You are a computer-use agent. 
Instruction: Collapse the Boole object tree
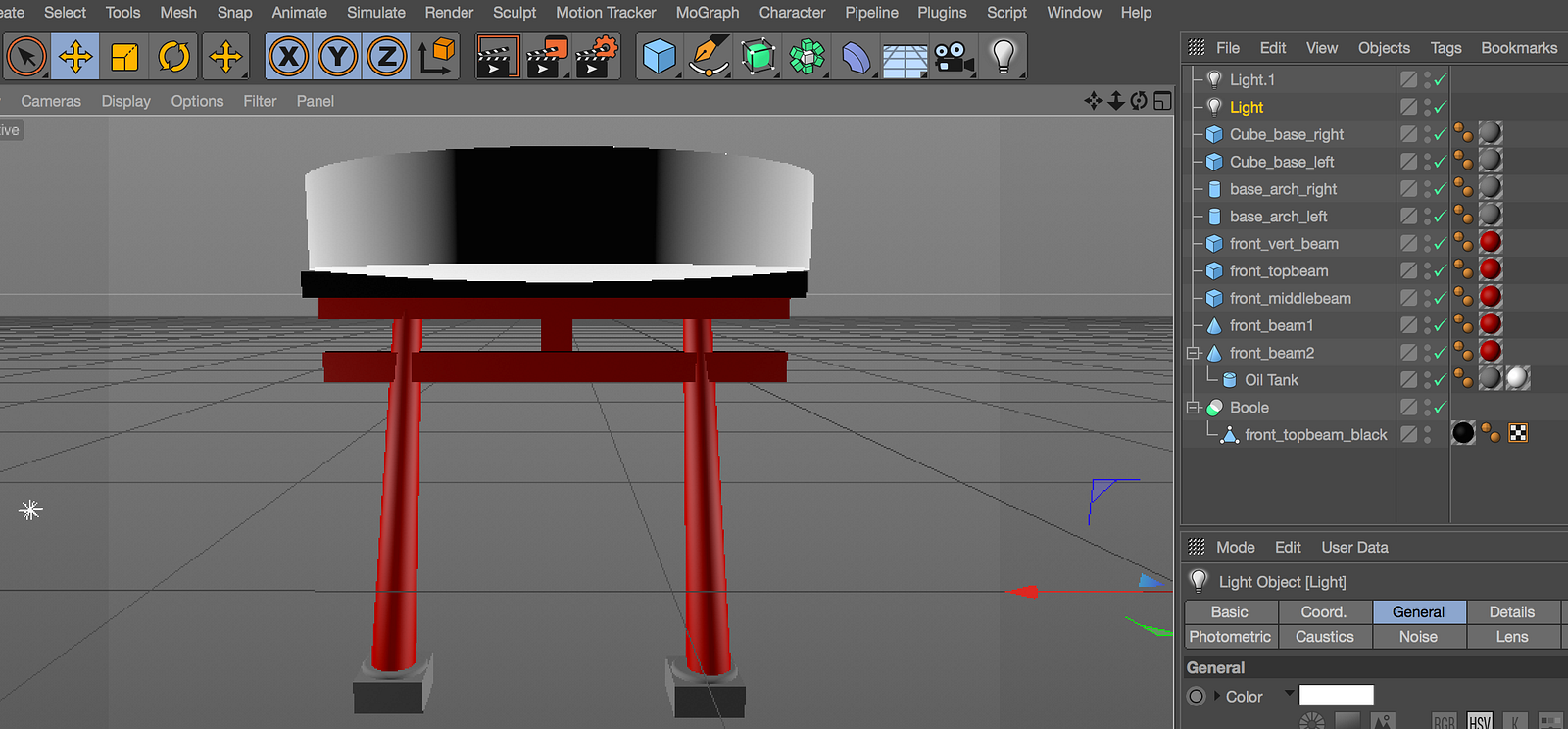pos(1193,408)
